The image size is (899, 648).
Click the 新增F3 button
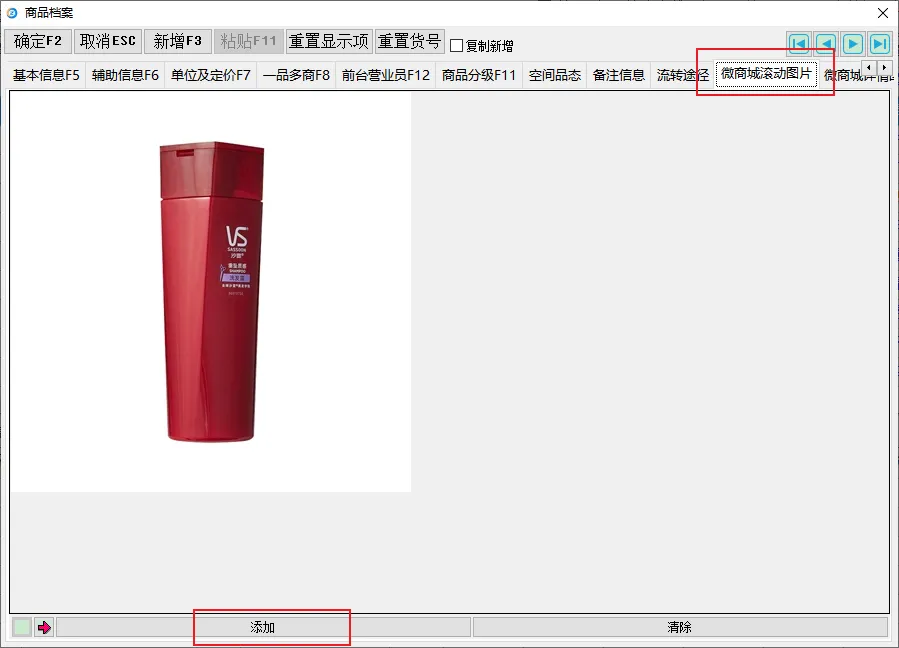[x=178, y=41]
